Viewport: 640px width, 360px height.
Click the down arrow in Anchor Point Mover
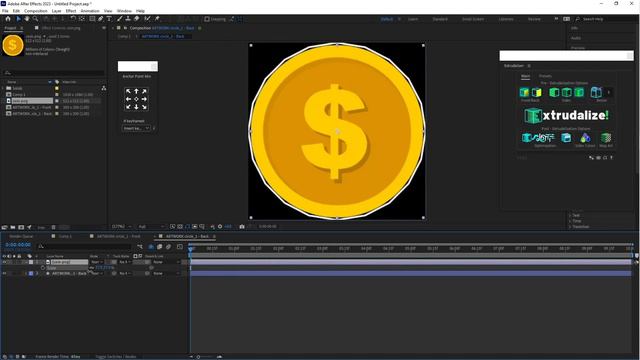(136, 107)
